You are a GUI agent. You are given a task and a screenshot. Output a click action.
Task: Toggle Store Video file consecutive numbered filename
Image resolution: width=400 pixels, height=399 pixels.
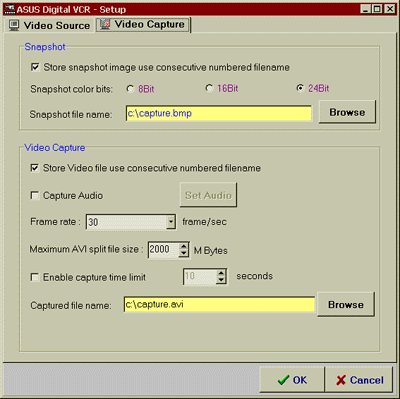point(35,168)
